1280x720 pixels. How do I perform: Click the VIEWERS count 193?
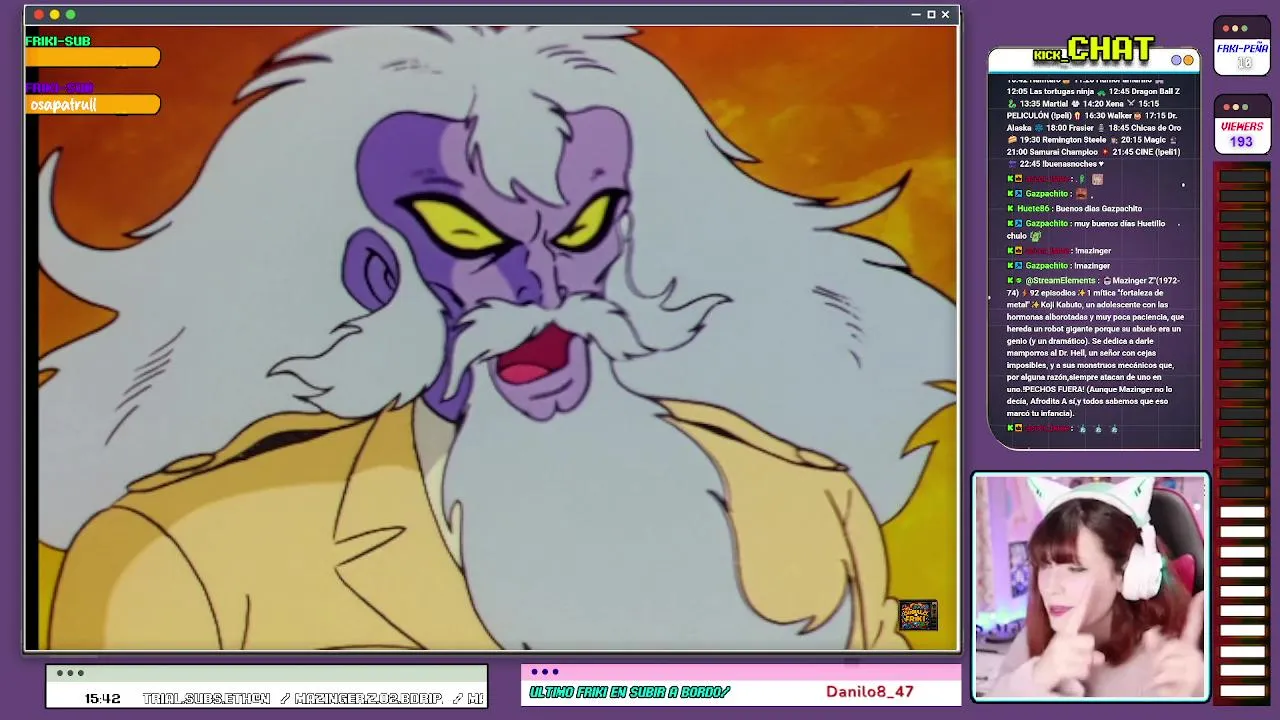click(x=1241, y=142)
